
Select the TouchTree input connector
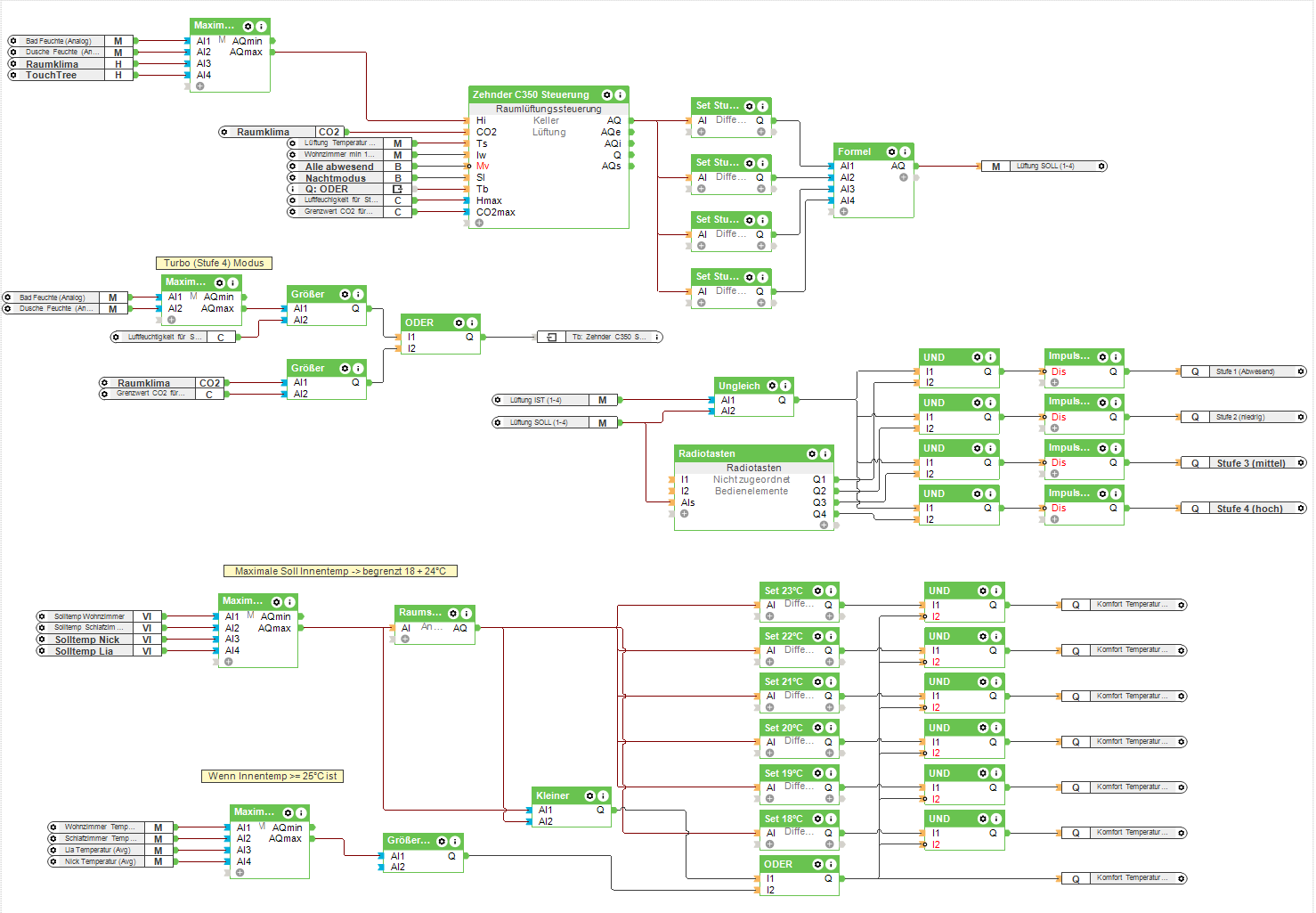coord(70,75)
